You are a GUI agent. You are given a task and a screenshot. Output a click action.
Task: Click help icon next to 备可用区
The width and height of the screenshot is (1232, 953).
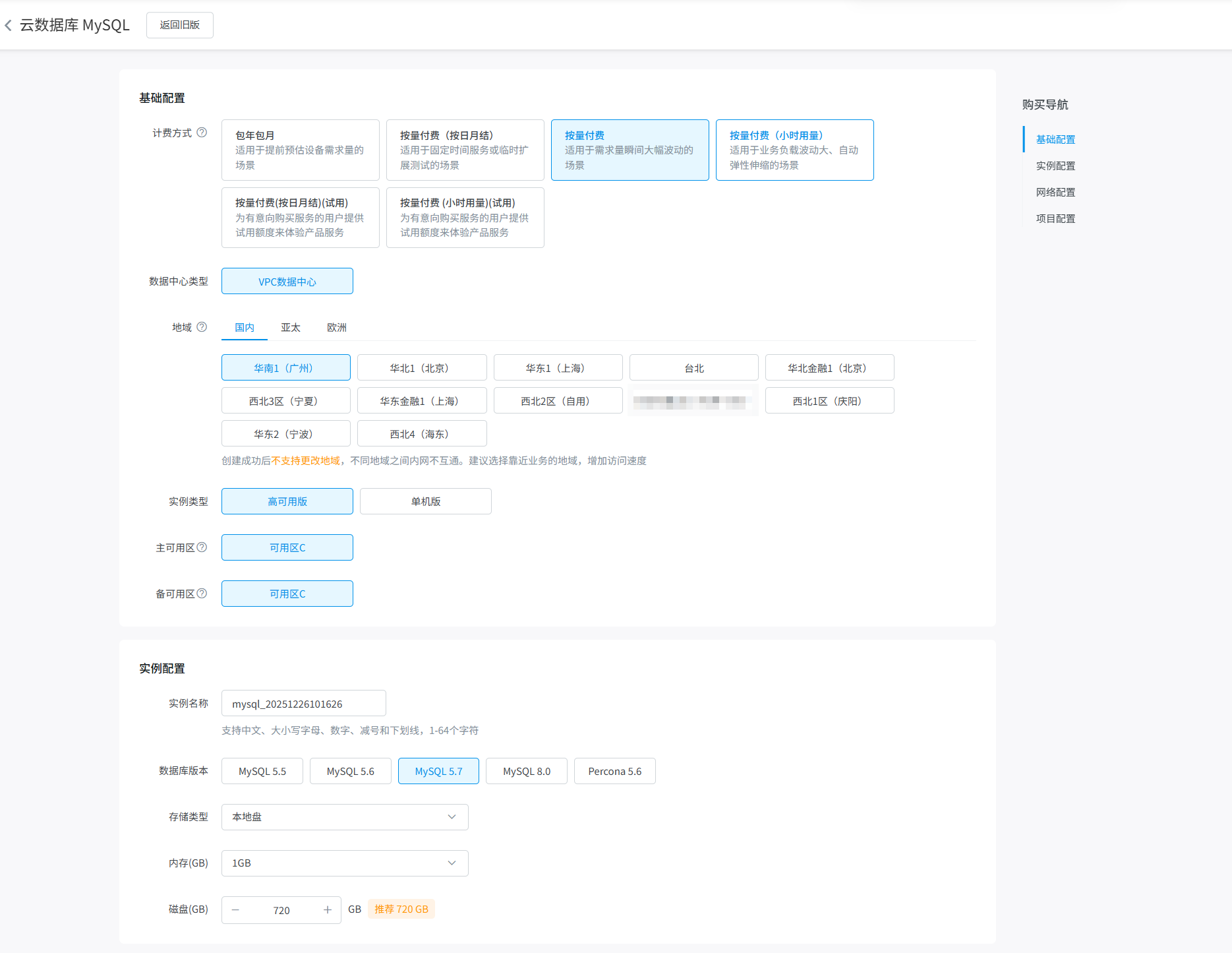202,594
